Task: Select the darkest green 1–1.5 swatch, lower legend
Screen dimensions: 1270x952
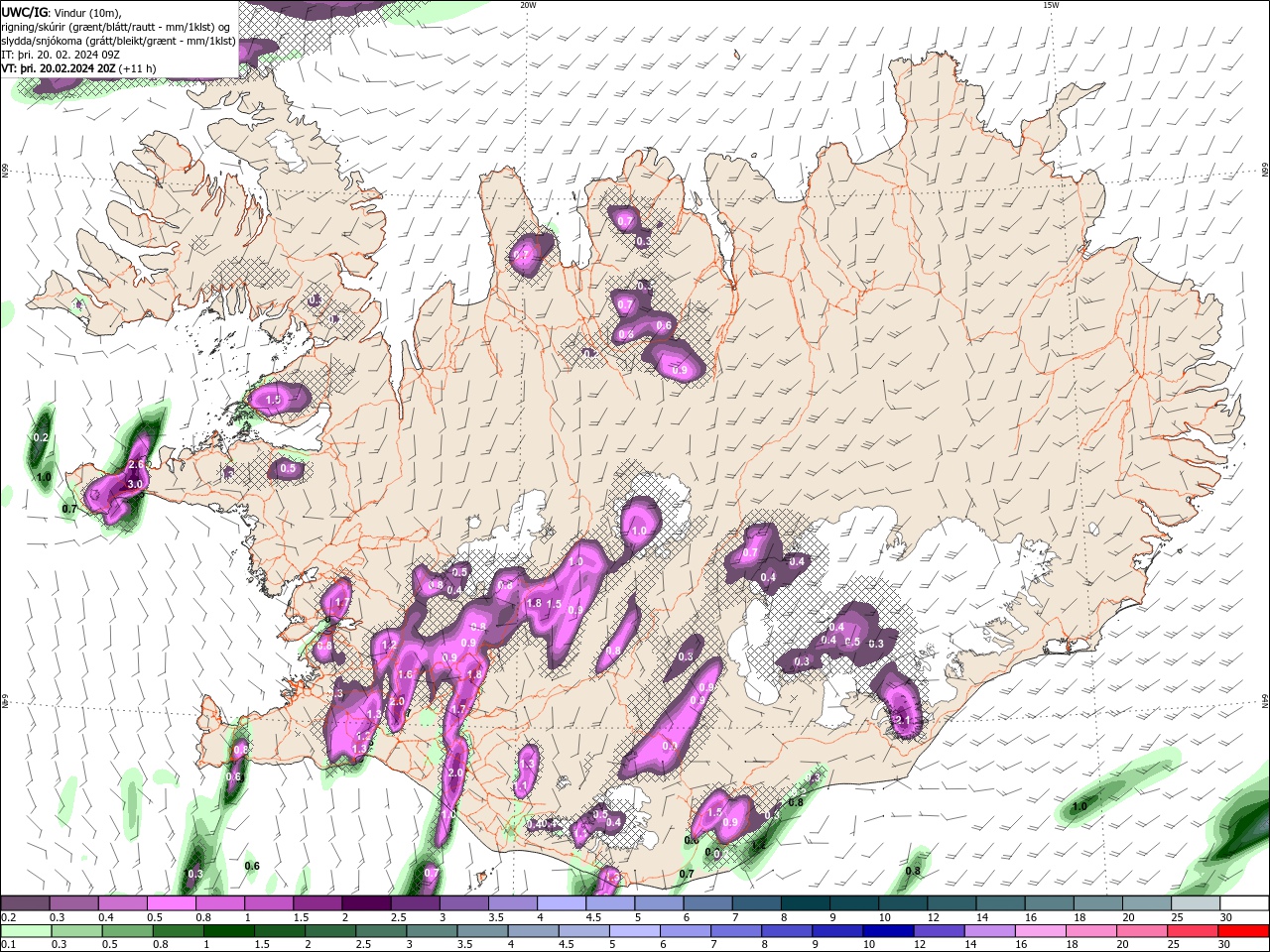Action: point(229,931)
